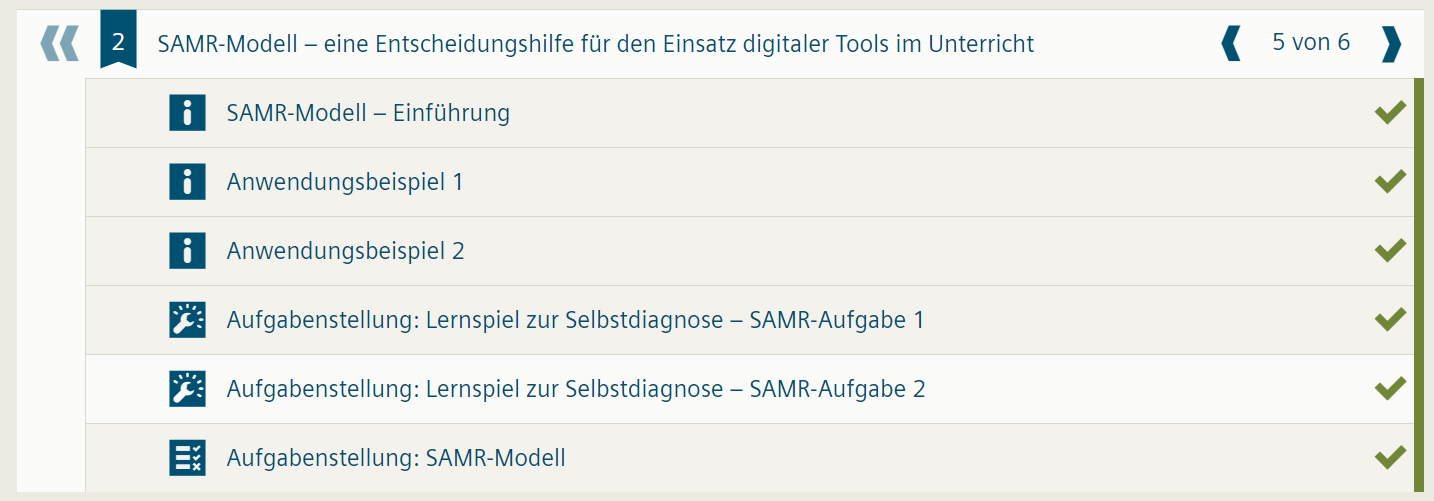
Task: Click the wrench icon for SAMR-Aufgabe 1
Action: click(x=187, y=320)
